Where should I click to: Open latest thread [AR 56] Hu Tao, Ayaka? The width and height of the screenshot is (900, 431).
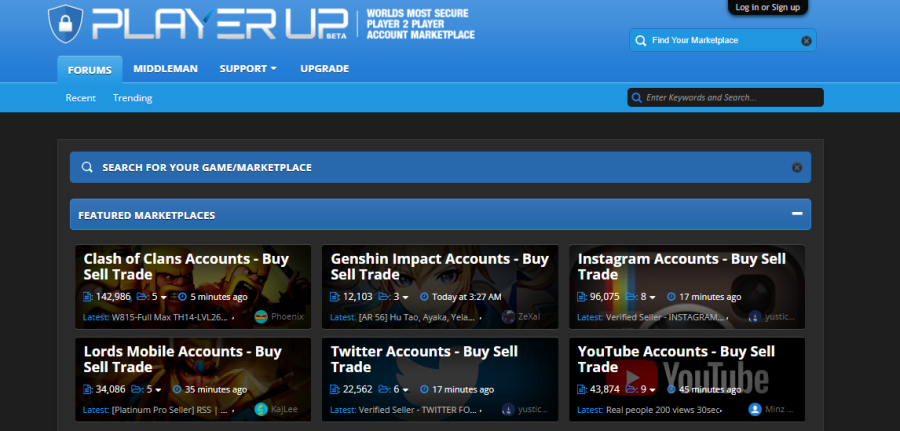(x=417, y=317)
